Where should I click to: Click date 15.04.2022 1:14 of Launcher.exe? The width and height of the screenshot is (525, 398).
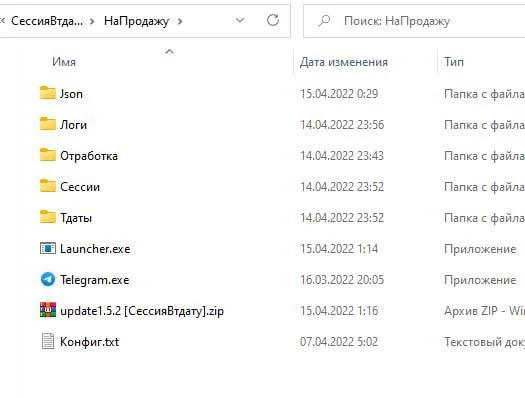339,249
